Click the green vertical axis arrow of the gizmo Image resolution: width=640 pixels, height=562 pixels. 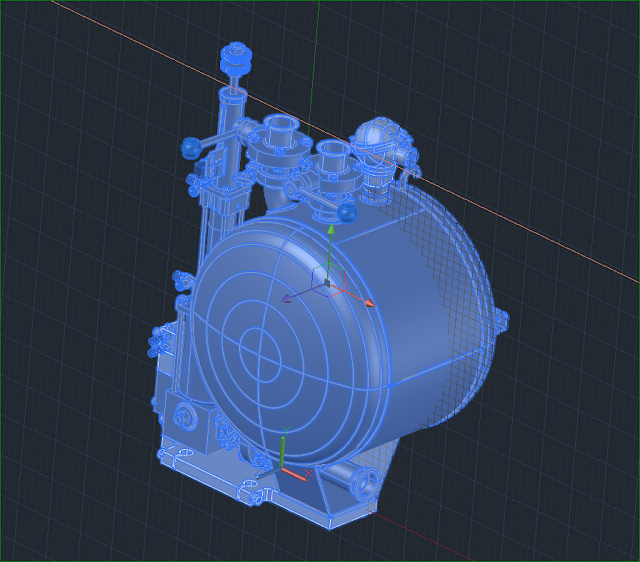(x=331, y=229)
